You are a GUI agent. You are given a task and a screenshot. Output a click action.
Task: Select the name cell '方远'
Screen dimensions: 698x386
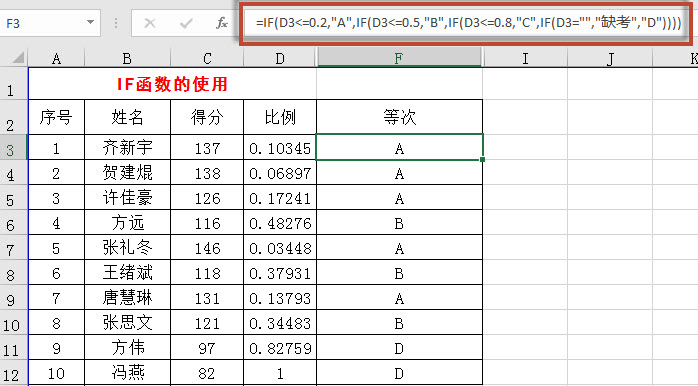point(127,222)
